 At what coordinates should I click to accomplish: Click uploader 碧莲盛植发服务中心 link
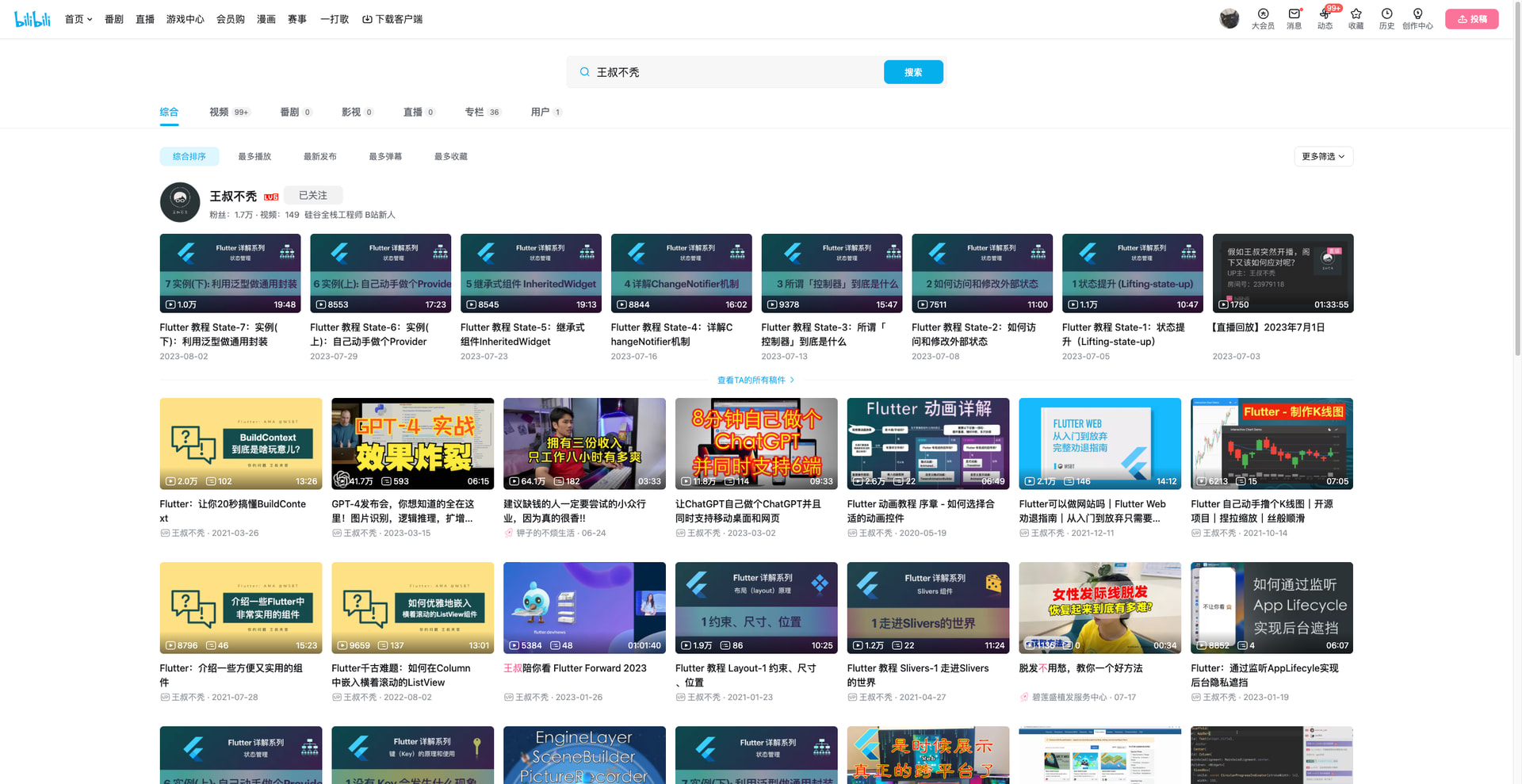pyautogui.click(x=1069, y=698)
